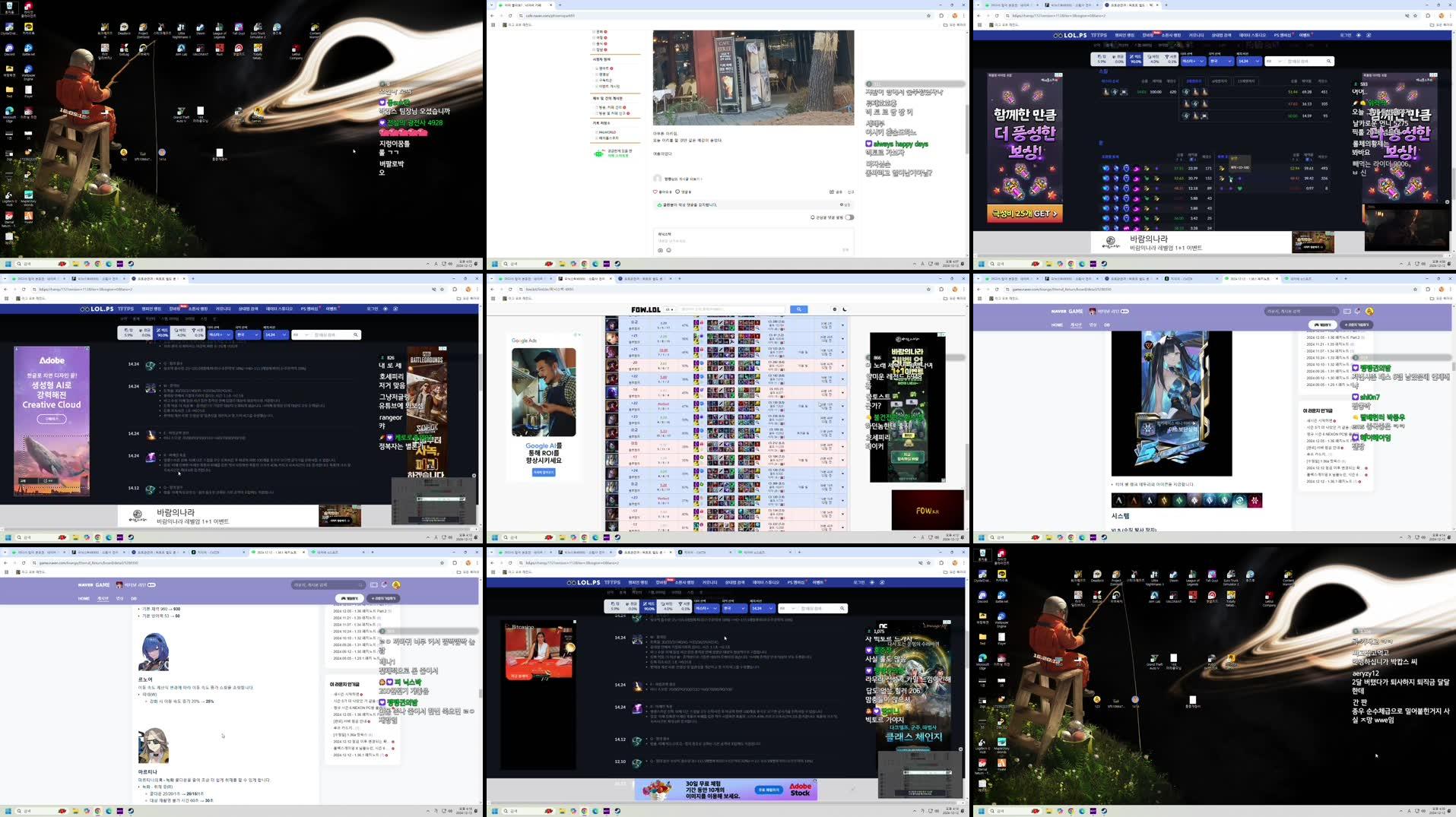Image resolution: width=1456 pixels, height=817 pixels.
Task: Select Mid filter in LOL.PS window with GET reward ad
Action: click(x=1135, y=59)
